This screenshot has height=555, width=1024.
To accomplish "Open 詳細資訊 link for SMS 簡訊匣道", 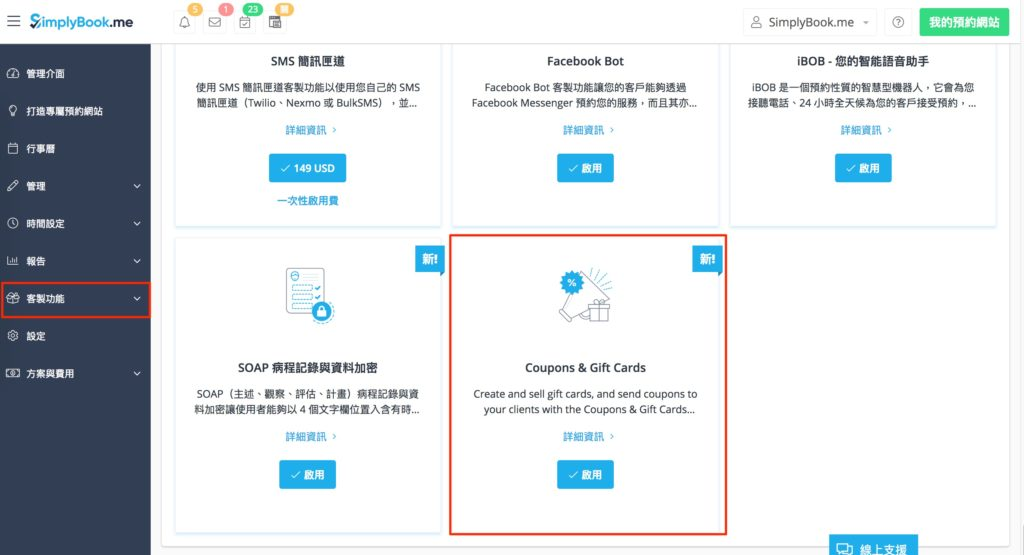I will (311, 130).
